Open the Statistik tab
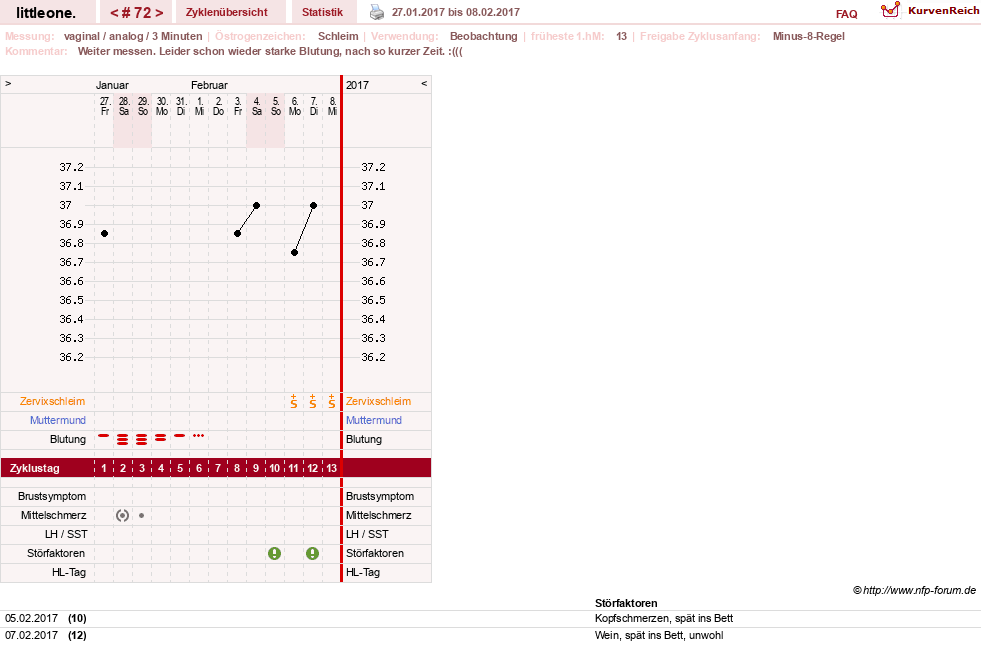Image resolution: width=981 pixels, height=662 pixels. 322,13
